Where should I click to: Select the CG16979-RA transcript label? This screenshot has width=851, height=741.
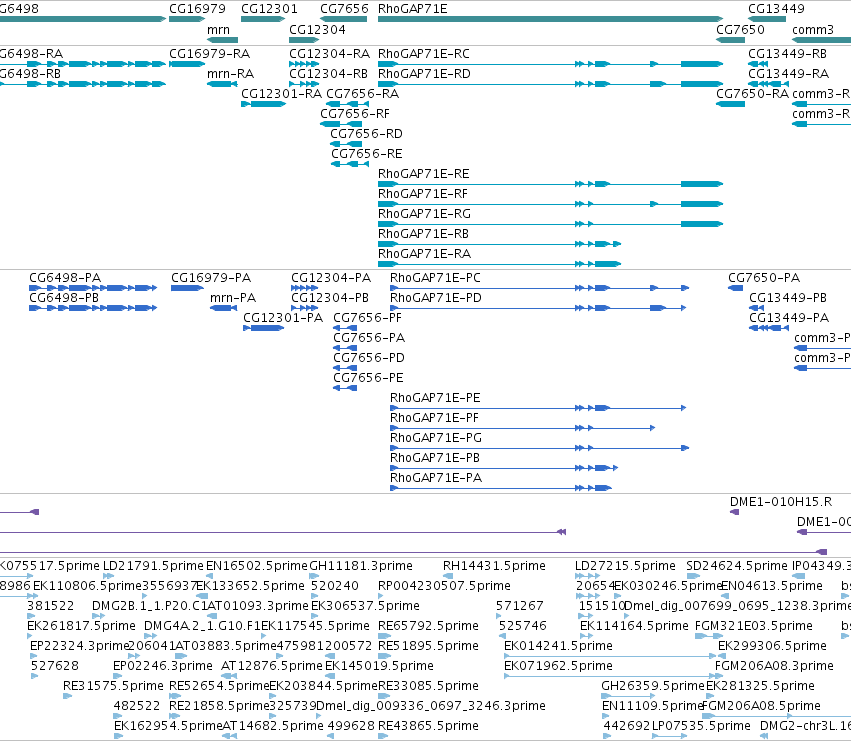[x=209, y=54]
